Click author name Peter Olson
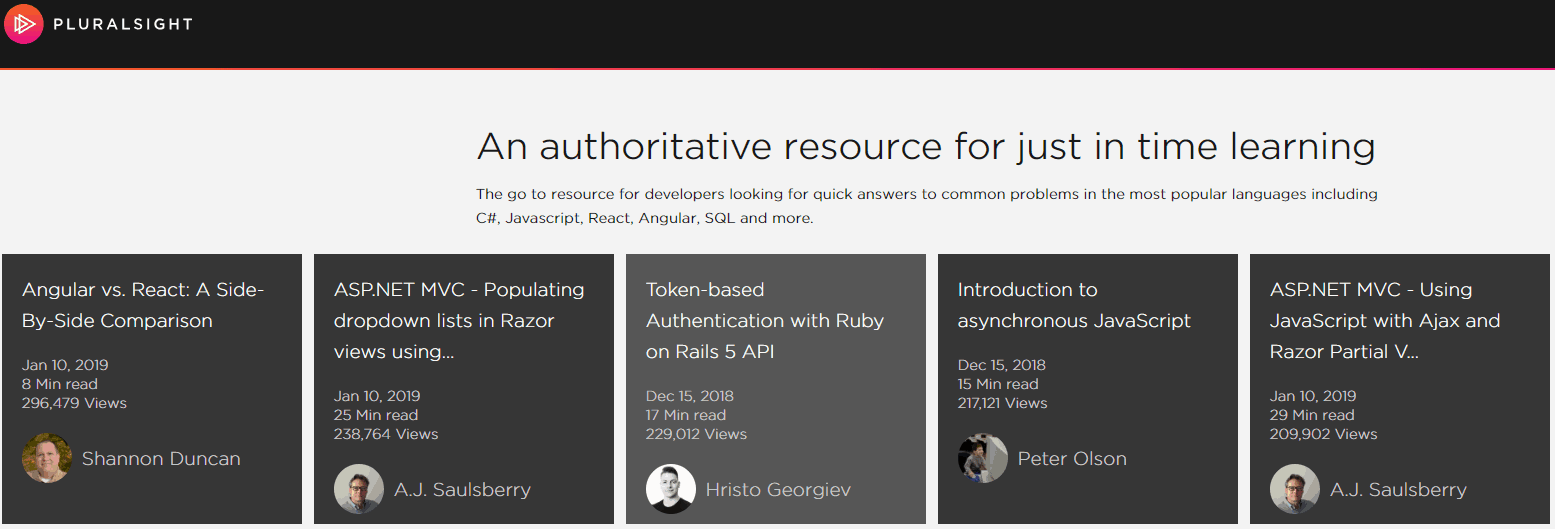 [1072, 459]
